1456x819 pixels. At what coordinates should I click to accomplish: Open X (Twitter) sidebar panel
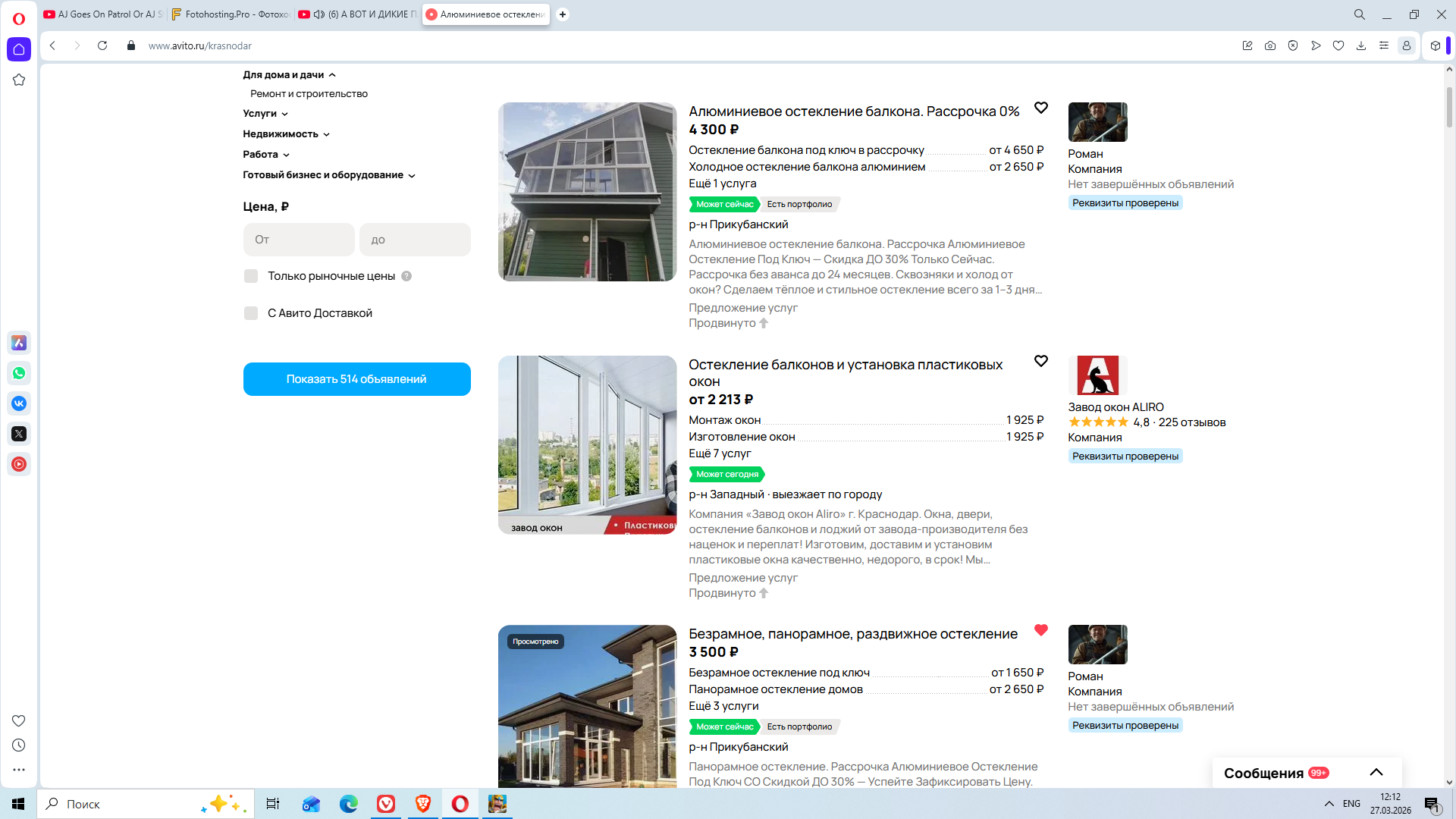[x=19, y=434]
